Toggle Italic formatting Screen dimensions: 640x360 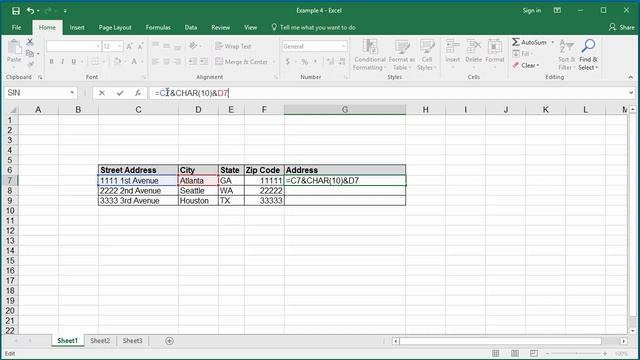coord(62,62)
